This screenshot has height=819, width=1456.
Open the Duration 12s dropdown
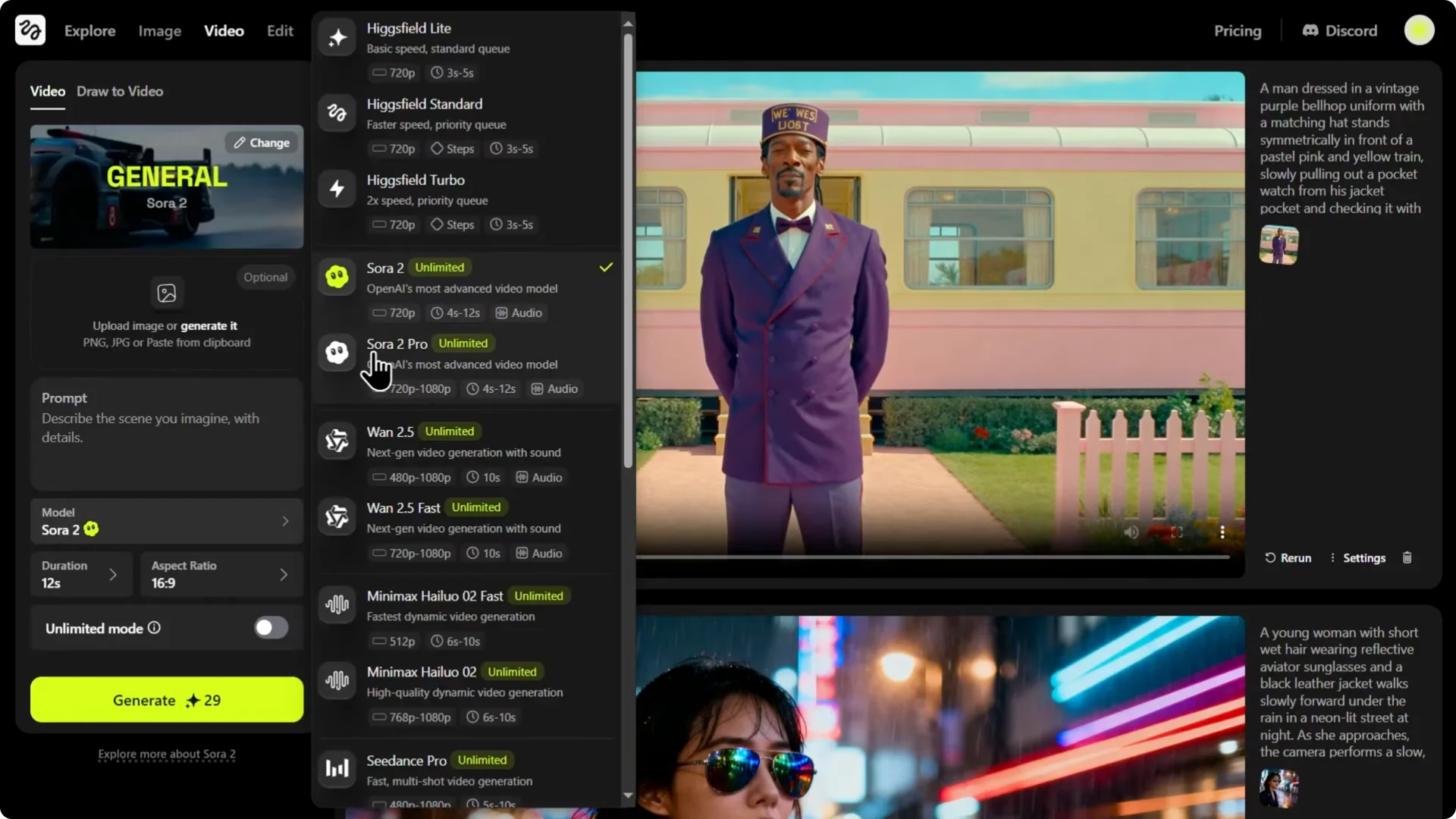click(x=80, y=575)
